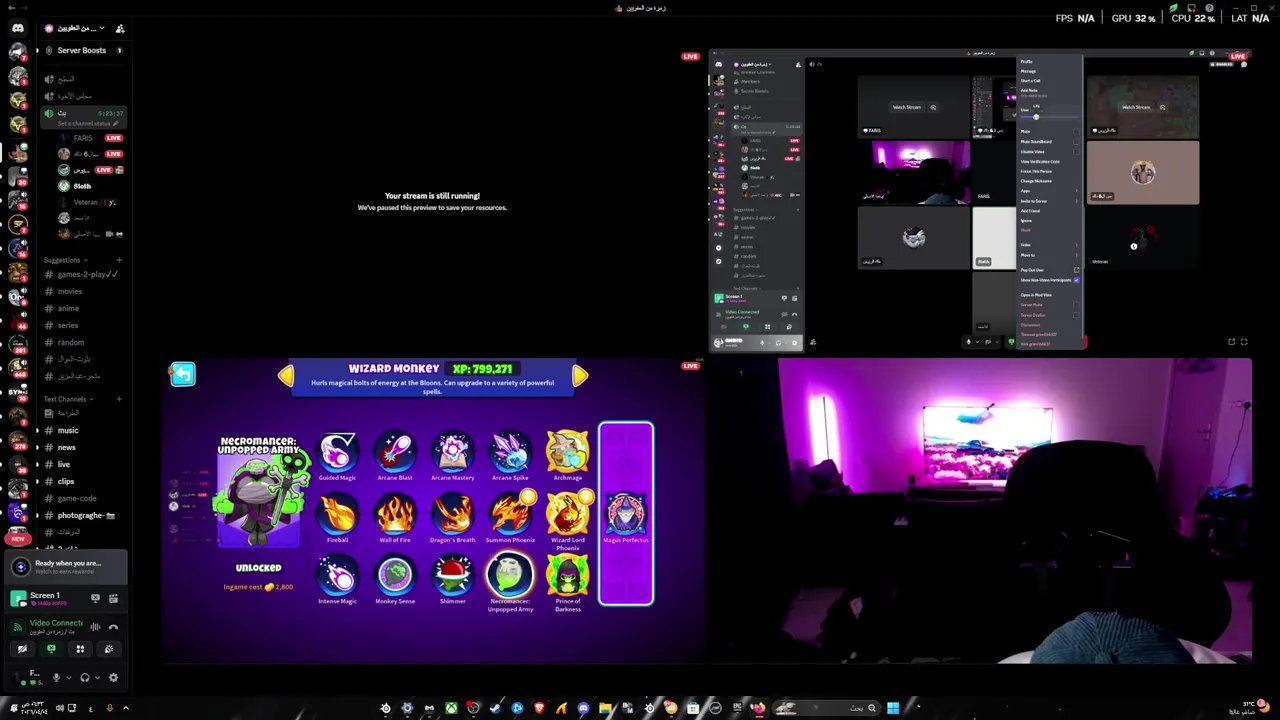Image resolution: width=1280 pixels, height=720 pixels.
Task: Expand microphone input options arrow
Action: click(69, 677)
